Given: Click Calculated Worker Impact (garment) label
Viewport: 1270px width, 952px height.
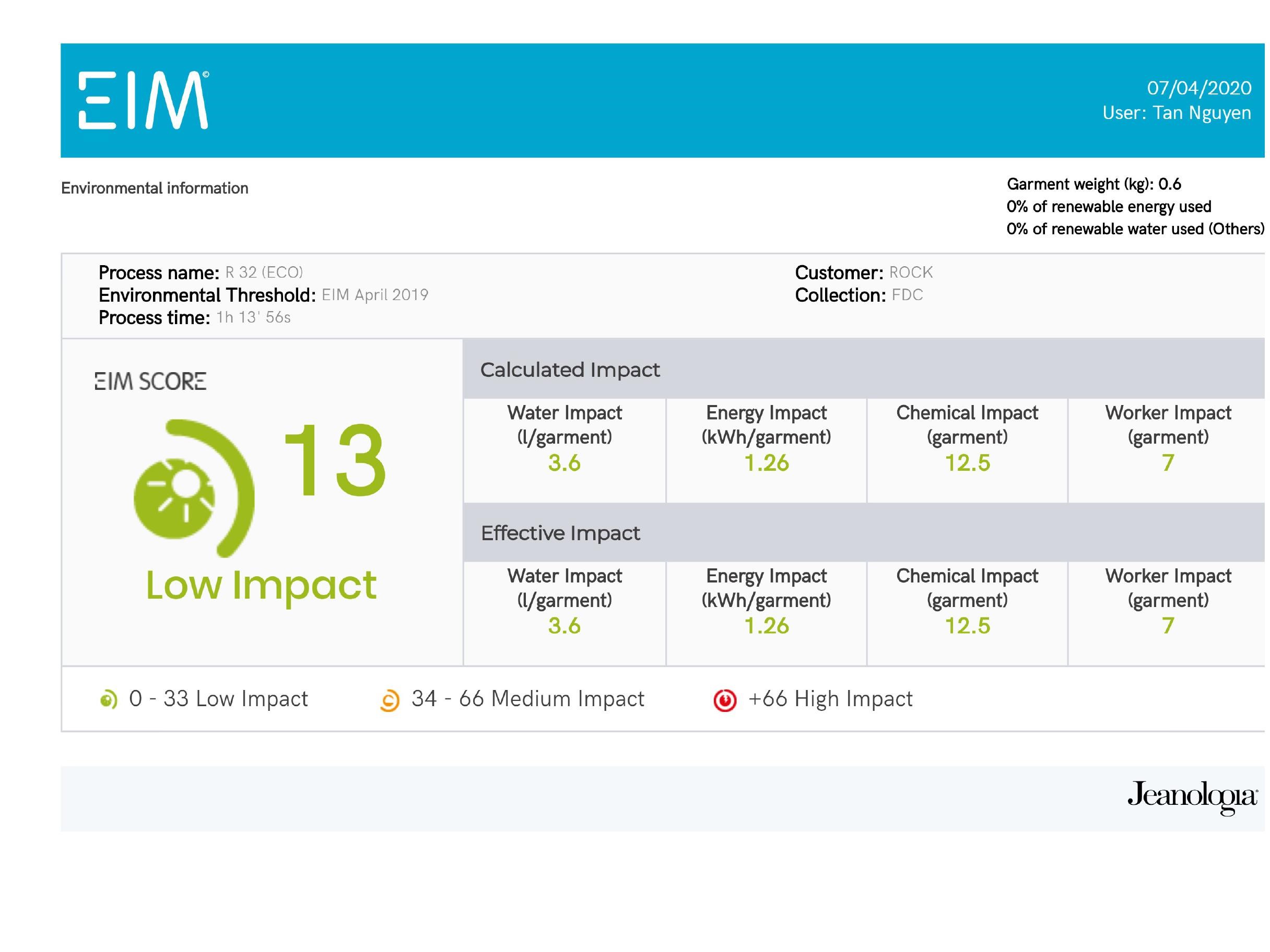Looking at the screenshot, I should 1168,425.
